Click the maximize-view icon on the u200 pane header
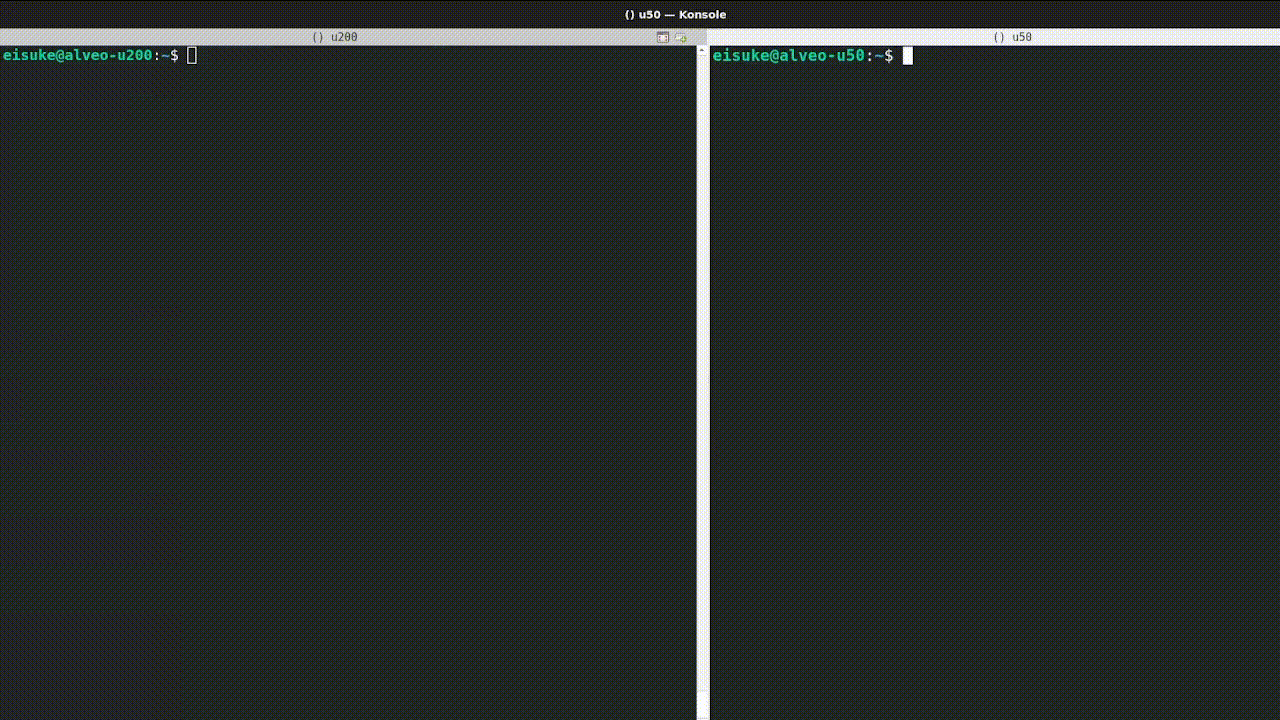 (x=661, y=37)
